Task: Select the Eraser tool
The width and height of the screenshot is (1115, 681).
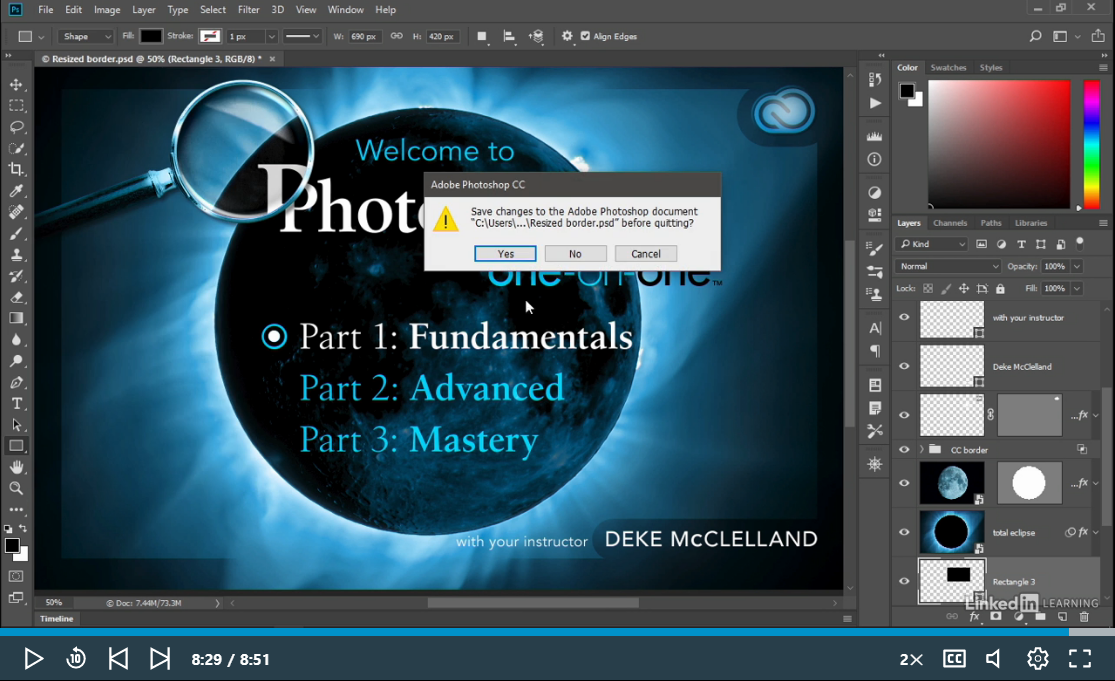Action: (x=16, y=297)
